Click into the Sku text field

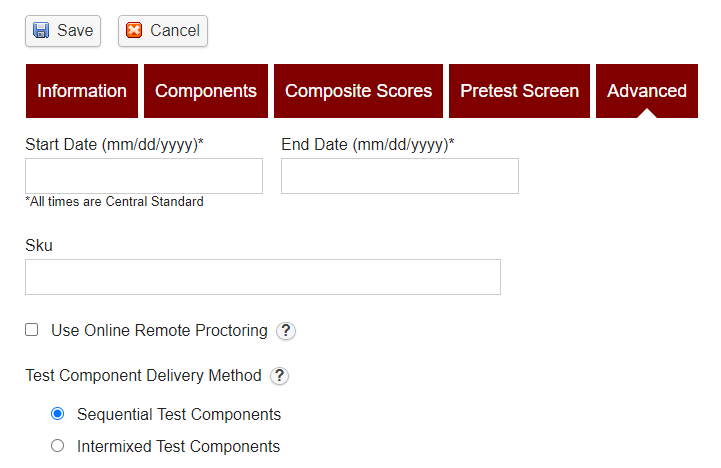263,277
